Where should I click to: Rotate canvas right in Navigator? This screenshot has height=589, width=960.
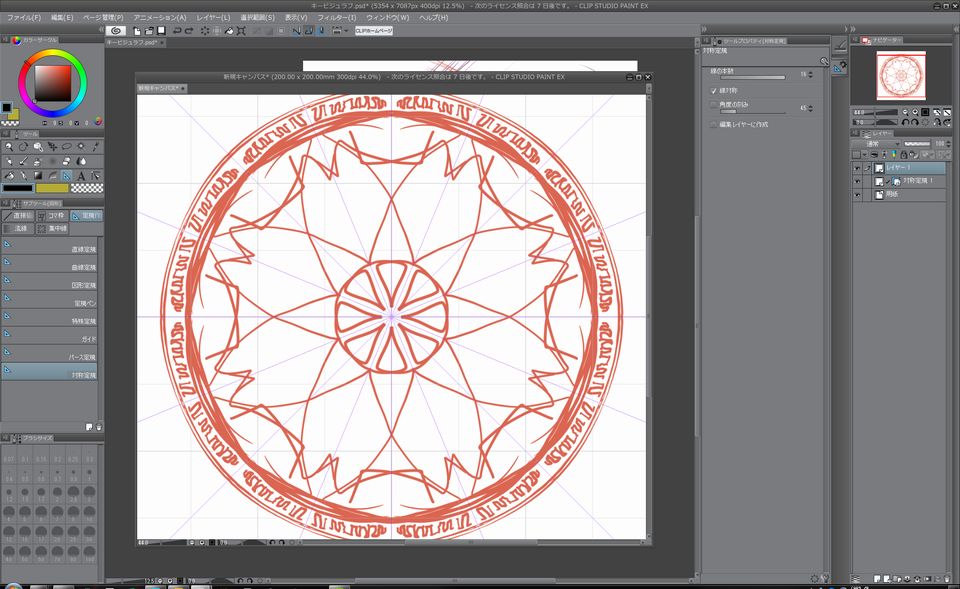pos(915,122)
